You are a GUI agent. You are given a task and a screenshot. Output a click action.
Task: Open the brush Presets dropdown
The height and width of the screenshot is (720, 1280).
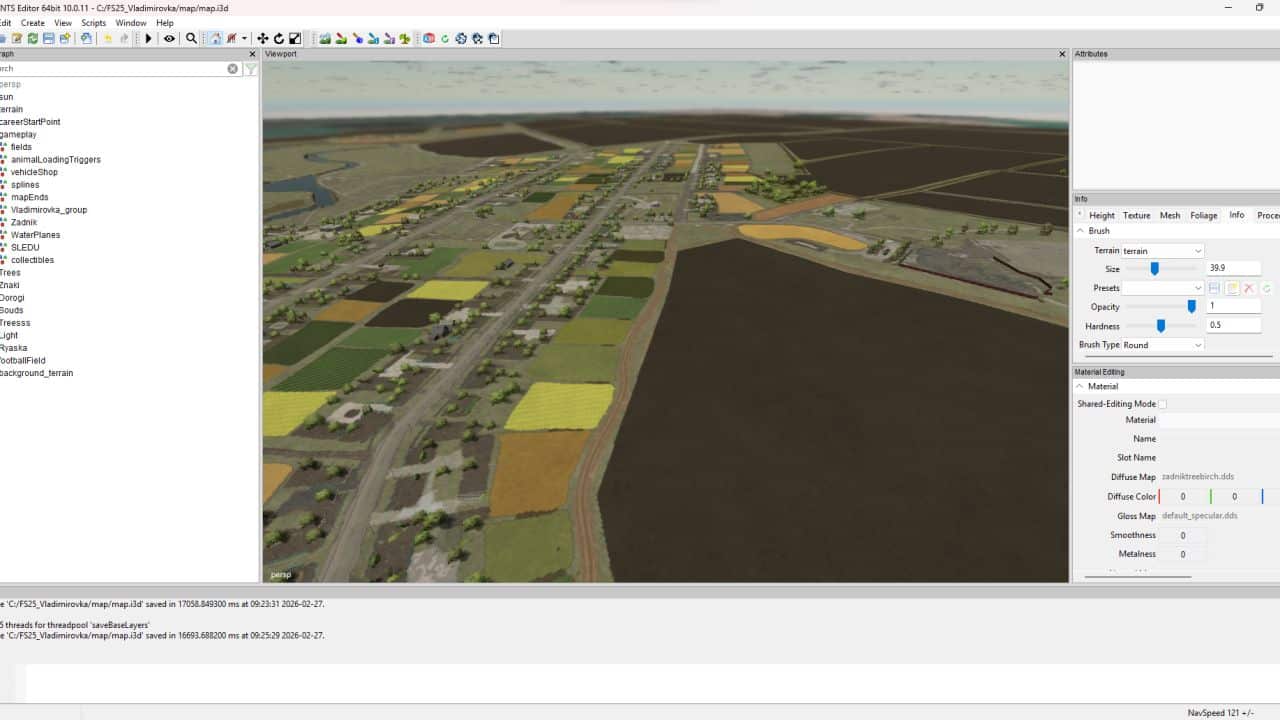1162,288
